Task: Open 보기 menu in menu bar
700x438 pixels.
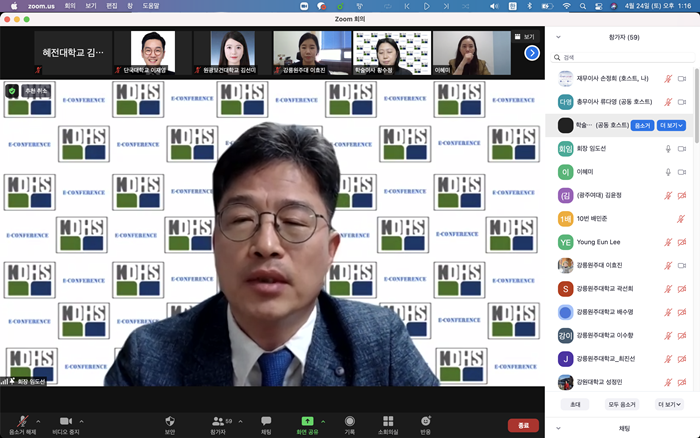Action: pyautogui.click(x=91, y=6)
